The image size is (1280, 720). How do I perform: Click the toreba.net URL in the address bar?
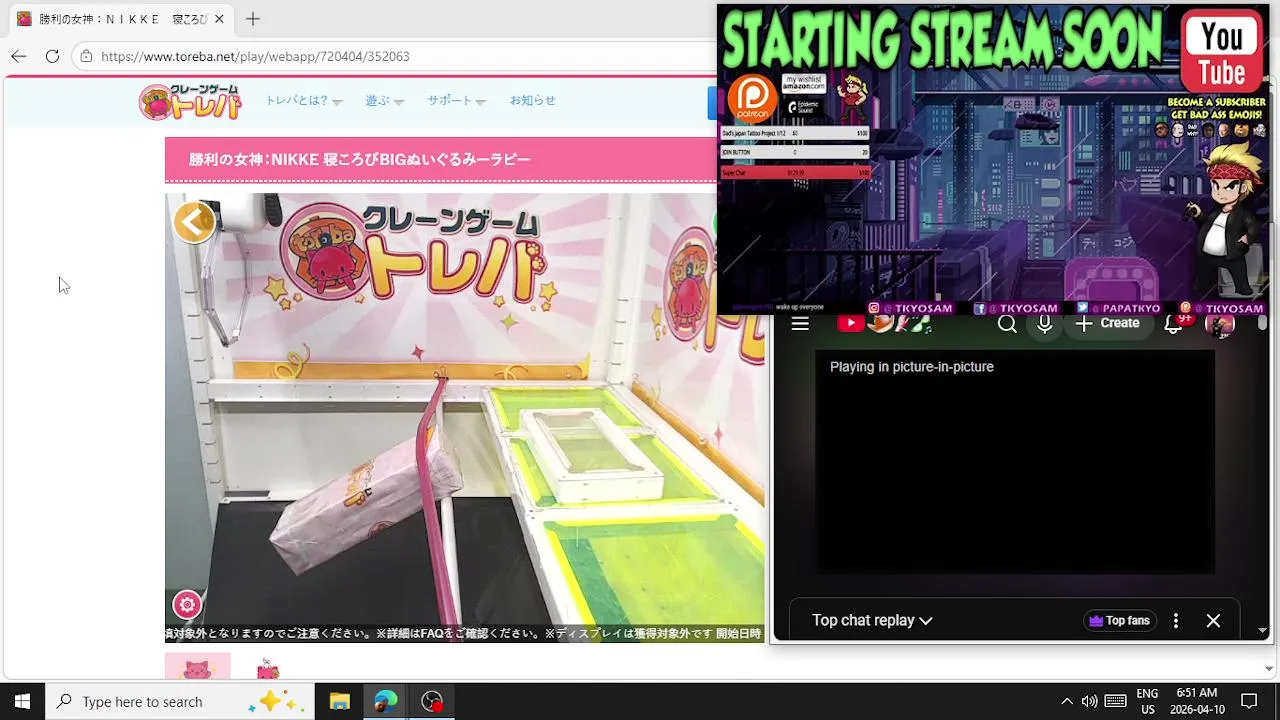[255, 56]
